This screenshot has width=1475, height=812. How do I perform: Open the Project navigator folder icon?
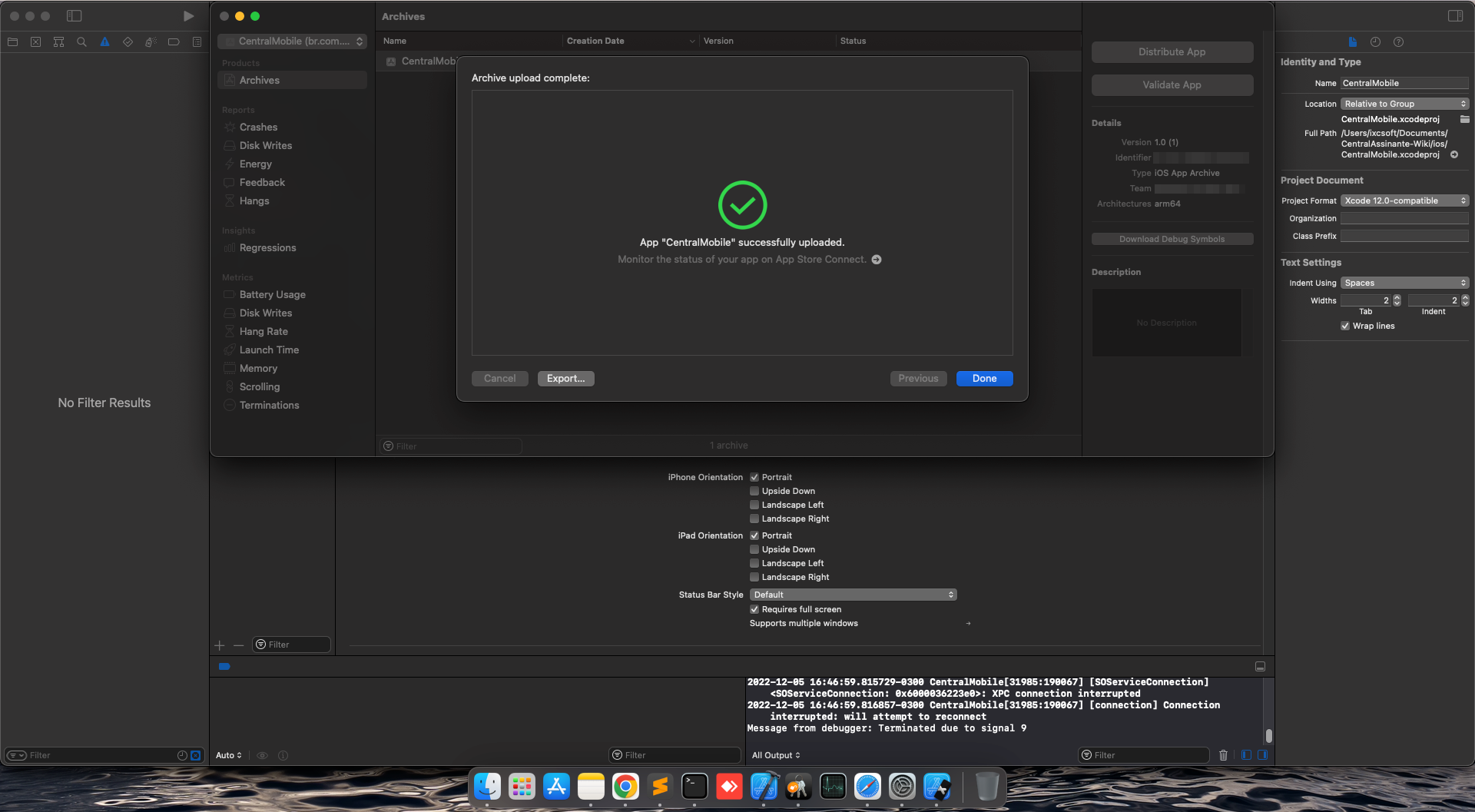coord(13,42)
